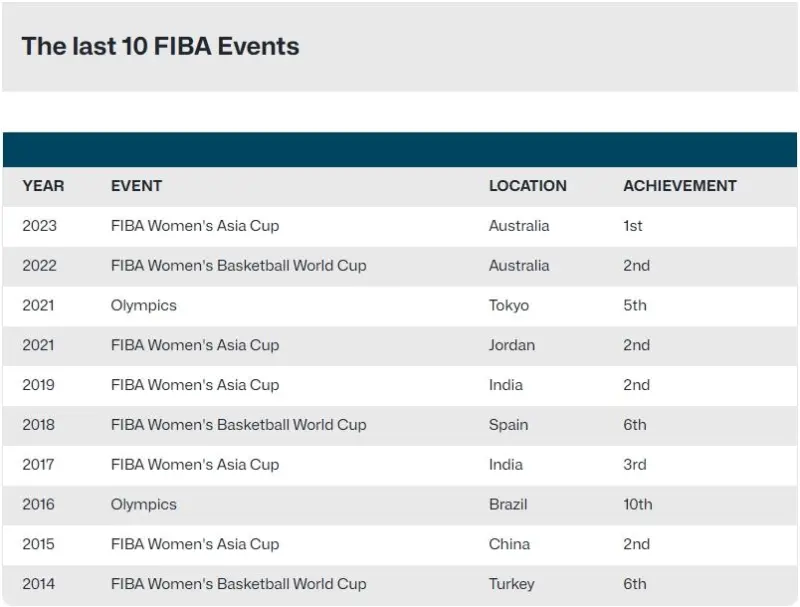Viewport: 800px width, 607px height.
Task: Select the 2023 FIBA Women's Asia Cup event
Action: click(195, 226)
